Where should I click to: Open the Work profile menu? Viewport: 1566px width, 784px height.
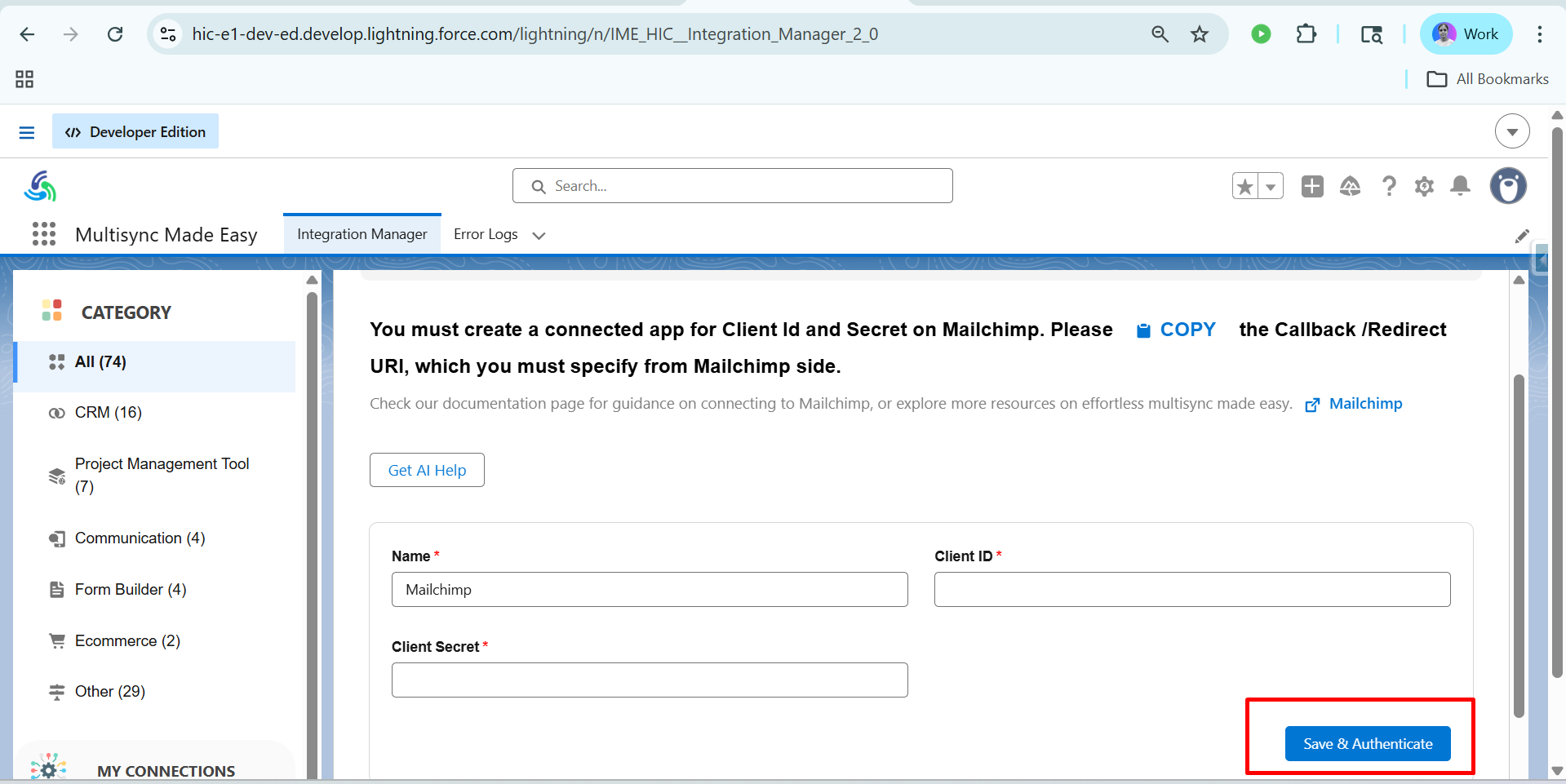1466,34
